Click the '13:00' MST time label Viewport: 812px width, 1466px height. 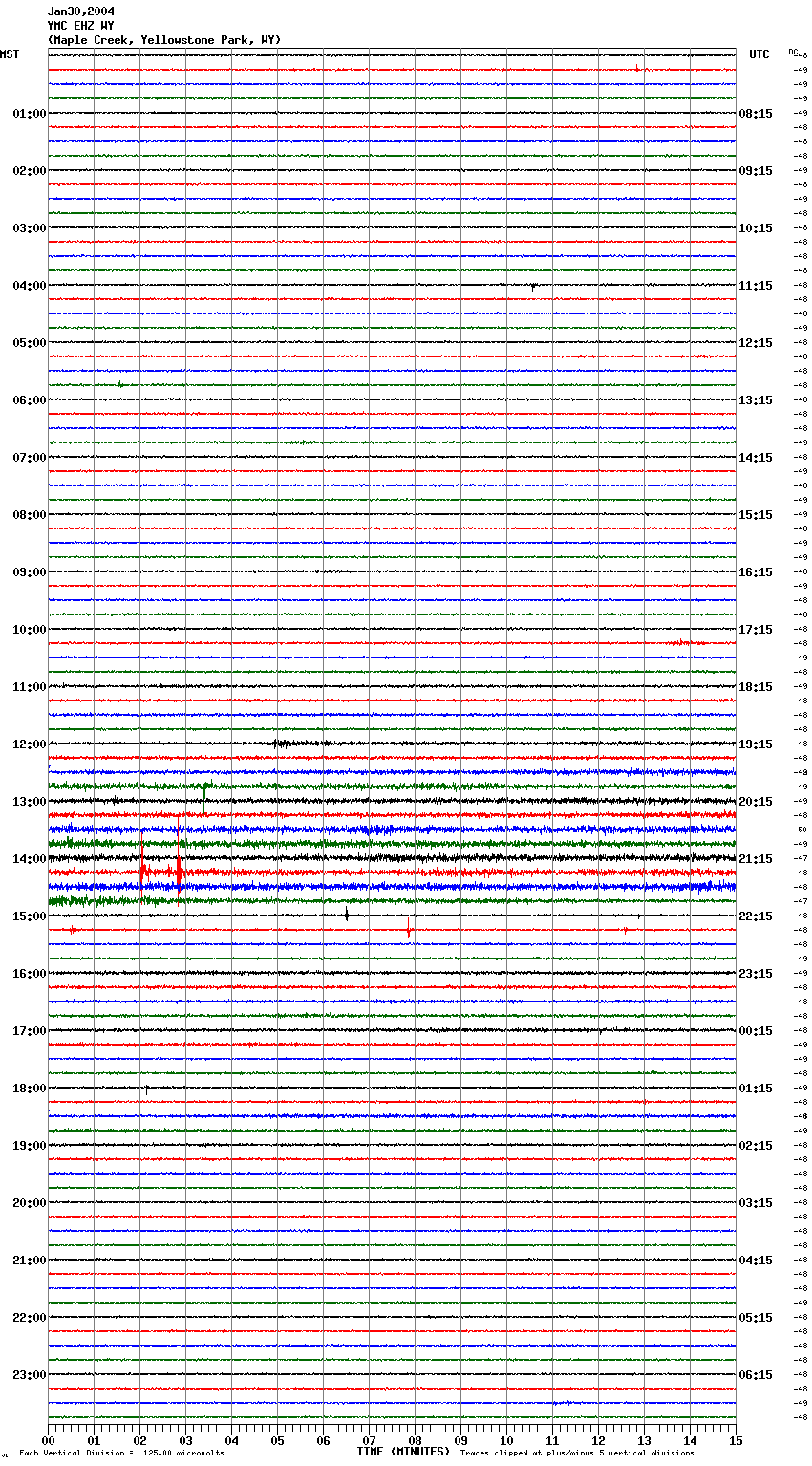coord(30,802)
